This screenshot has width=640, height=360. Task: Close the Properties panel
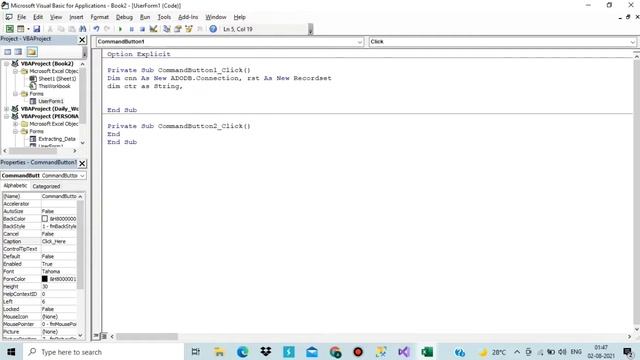(82, 163)
